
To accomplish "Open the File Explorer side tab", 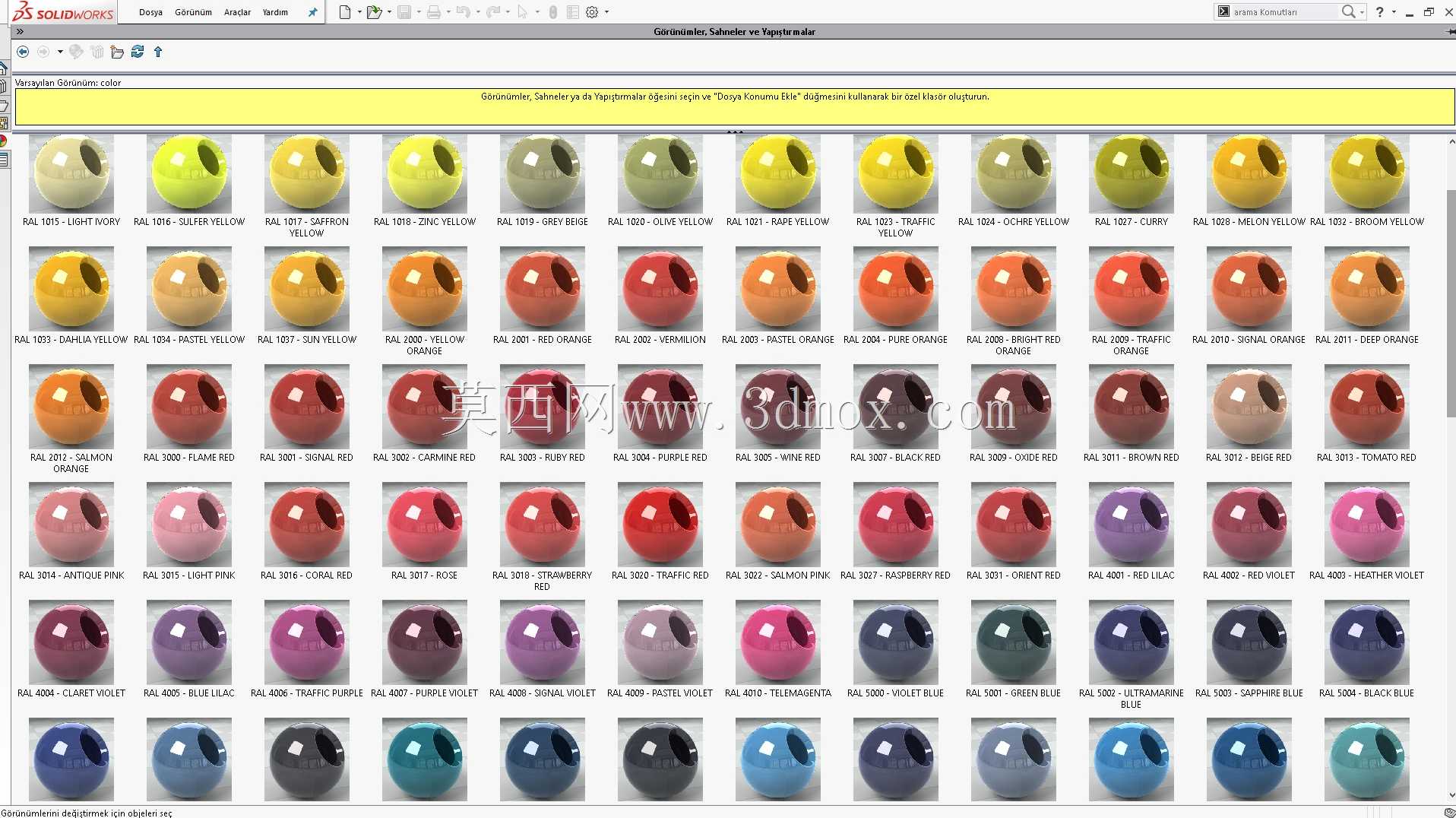I will [x=4, y=105].
